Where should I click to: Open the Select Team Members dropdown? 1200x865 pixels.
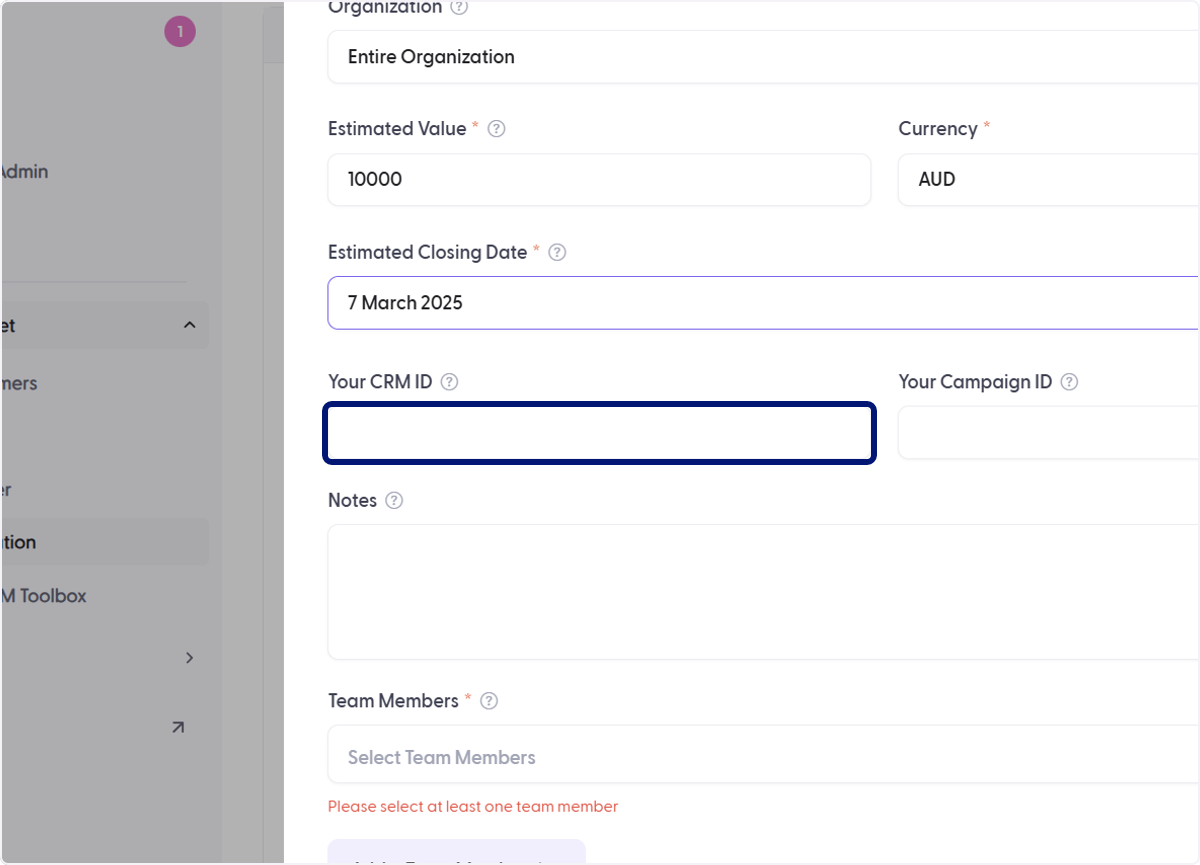click(x=763, y=757)
